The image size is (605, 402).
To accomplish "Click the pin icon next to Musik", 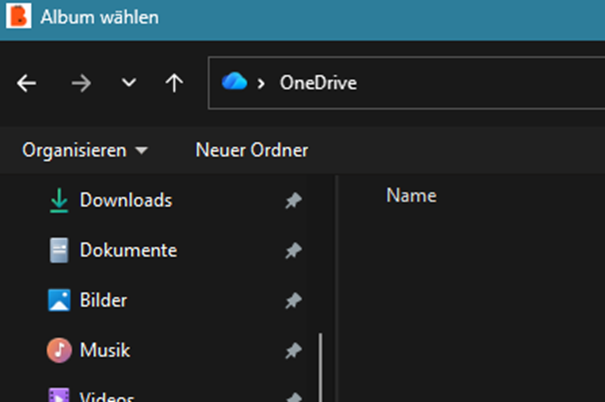I will [293, 351].
